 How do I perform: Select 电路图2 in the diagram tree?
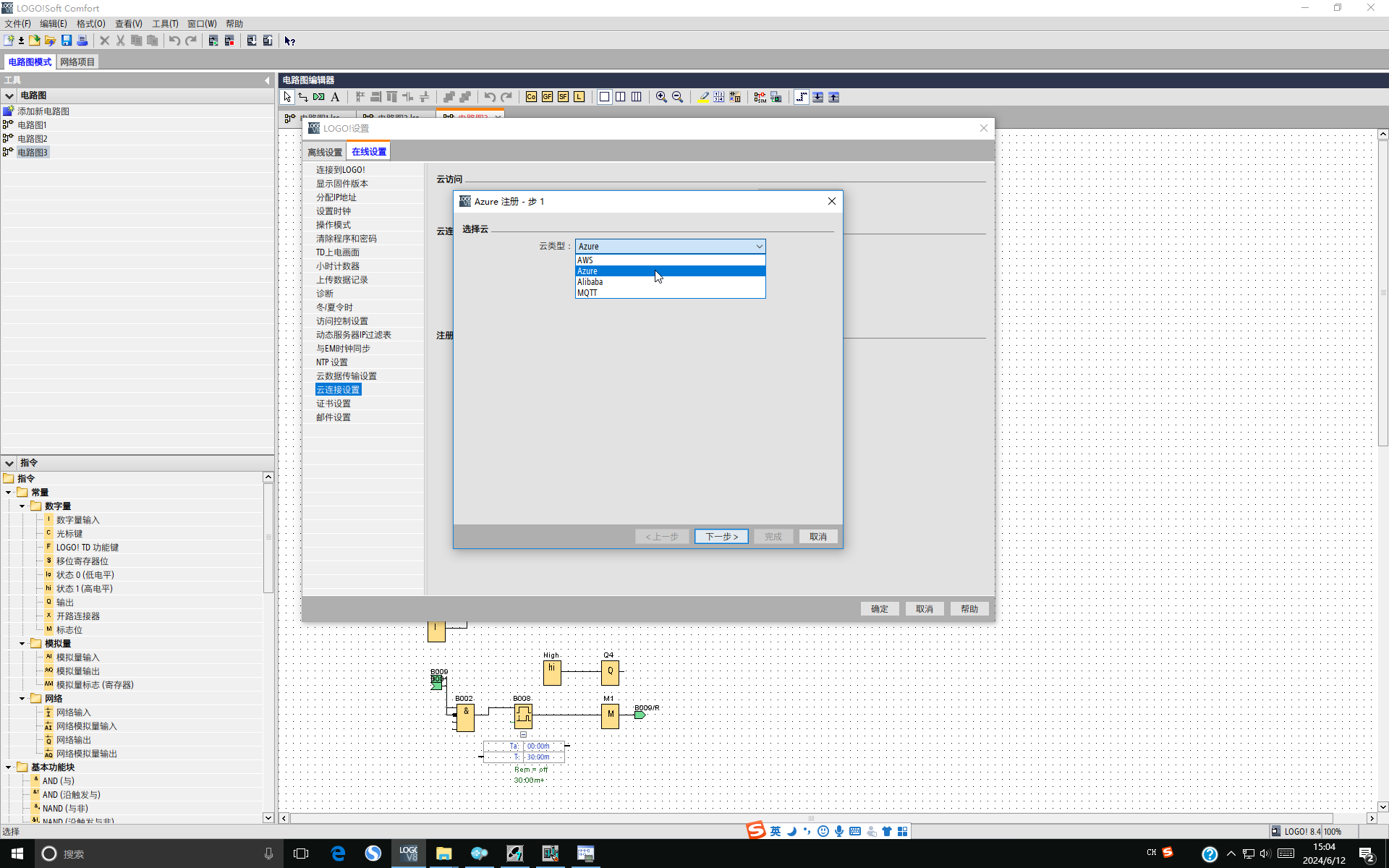[x=33, y=139]
